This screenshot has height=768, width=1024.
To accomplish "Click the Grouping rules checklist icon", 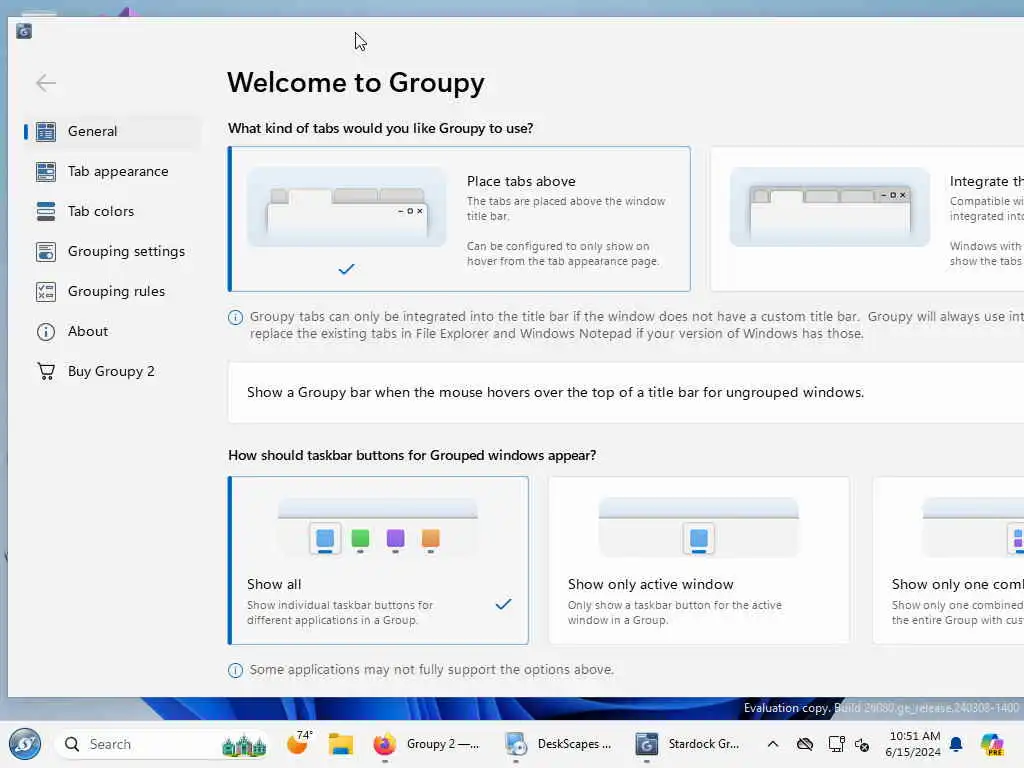I will point(46,291).
